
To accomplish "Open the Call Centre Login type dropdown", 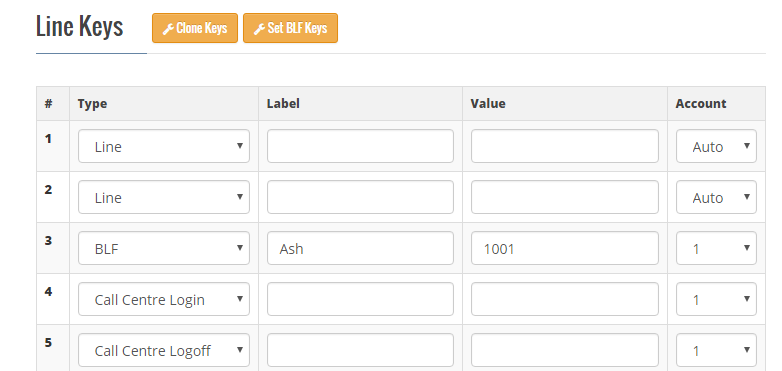I will (x=164, y=299).
